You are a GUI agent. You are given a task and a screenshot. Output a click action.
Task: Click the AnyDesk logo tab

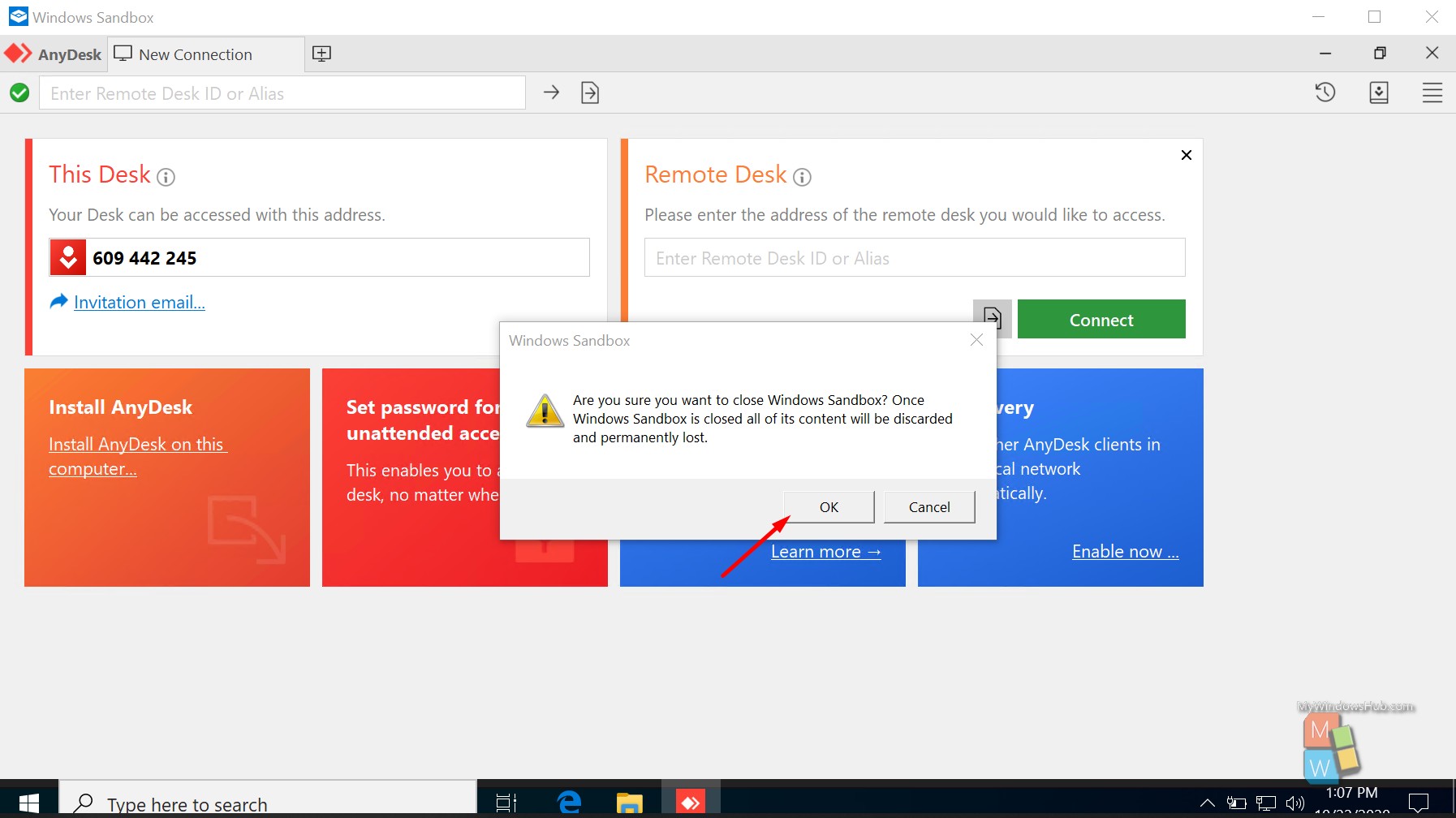[x=54, y=54]
